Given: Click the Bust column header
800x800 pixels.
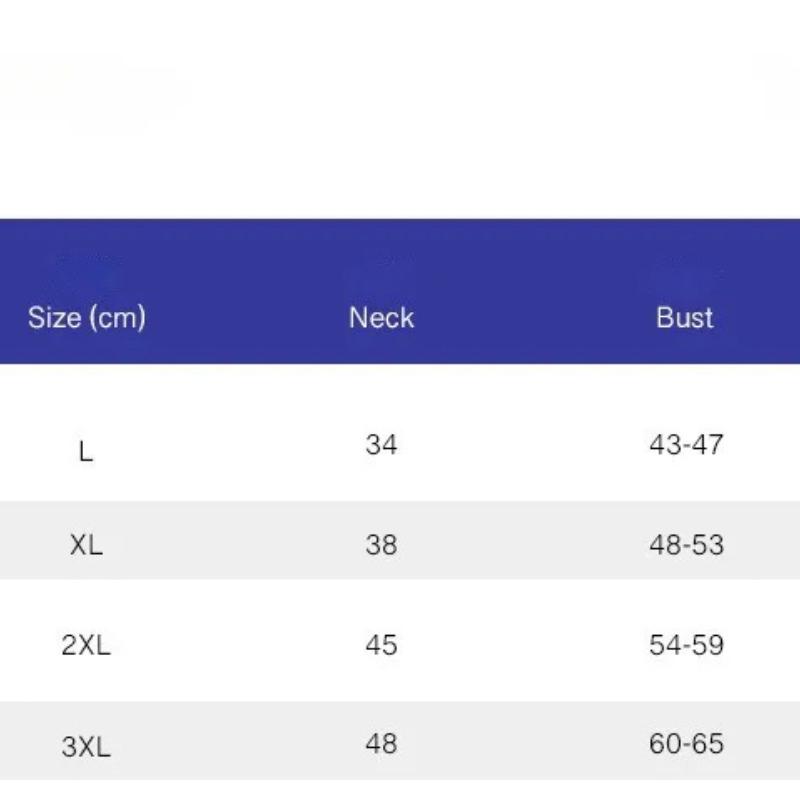Looking at the screenshot, I should [685, 318].
